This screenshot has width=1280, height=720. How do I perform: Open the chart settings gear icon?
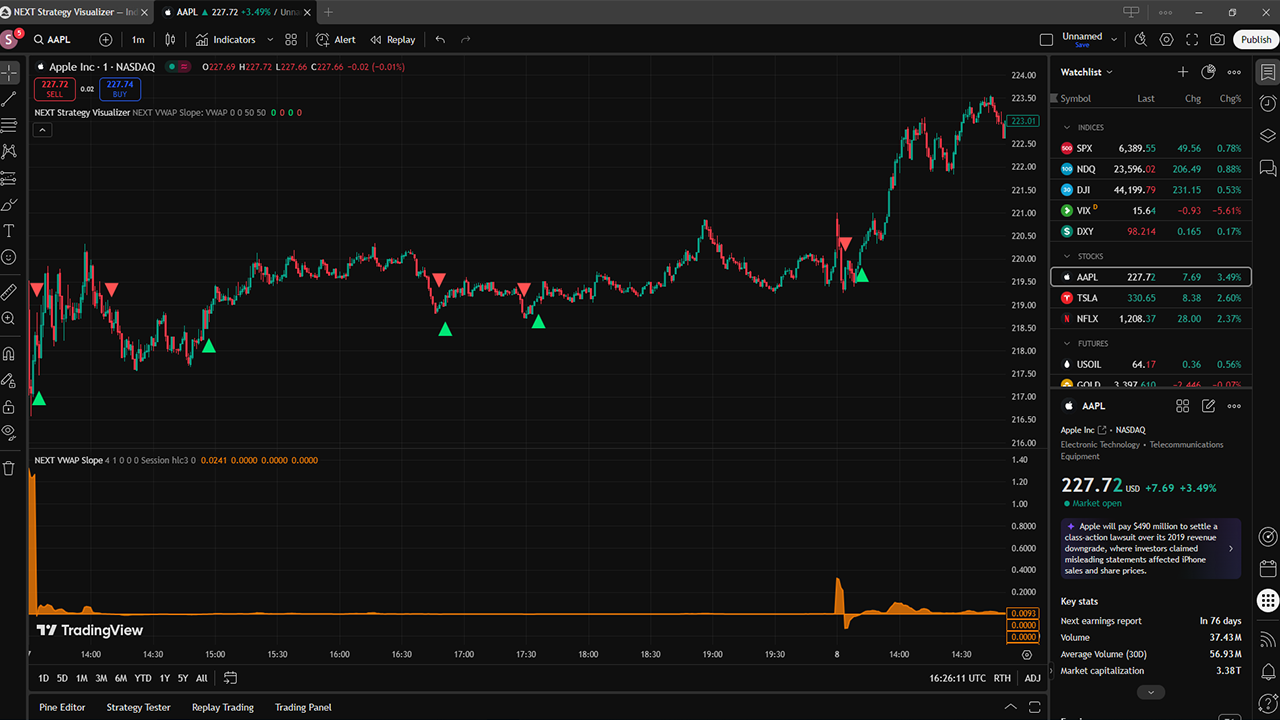1166,40
